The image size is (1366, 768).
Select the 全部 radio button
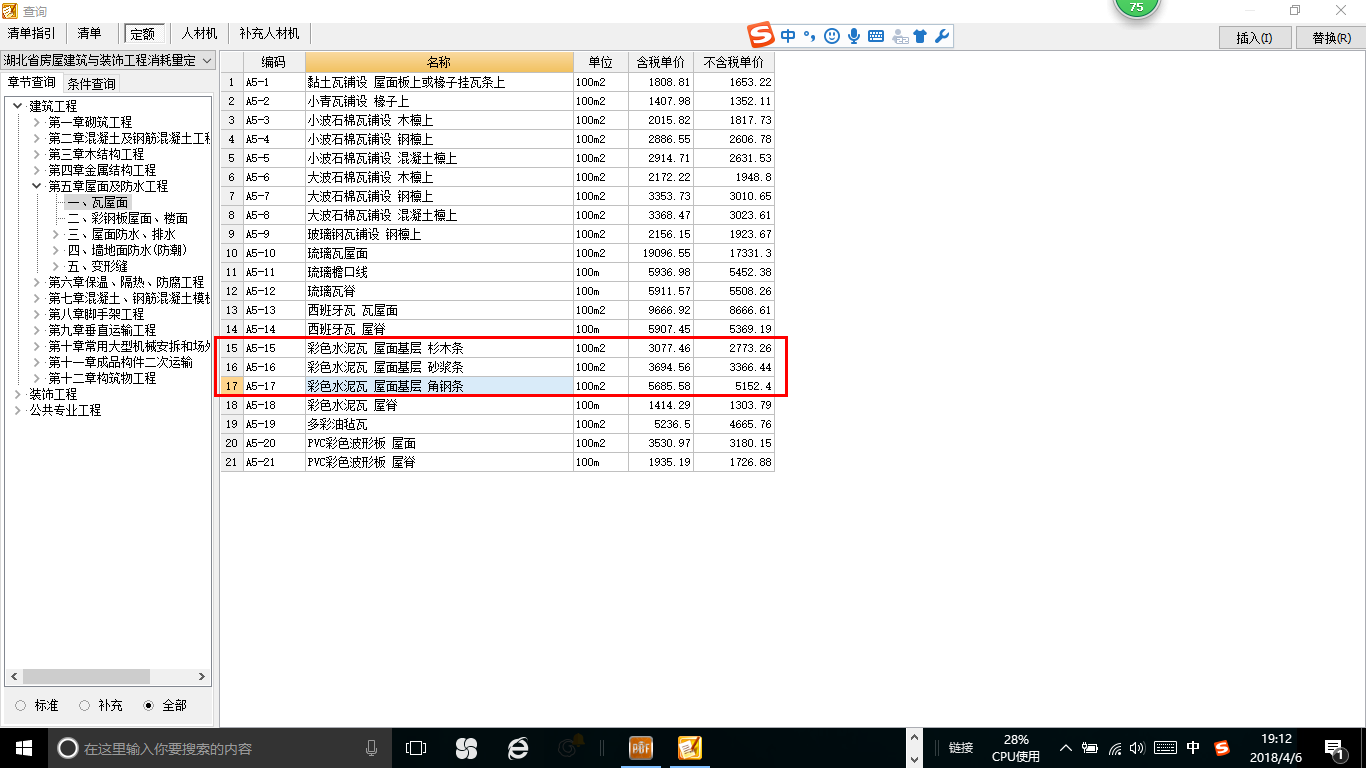149,705
